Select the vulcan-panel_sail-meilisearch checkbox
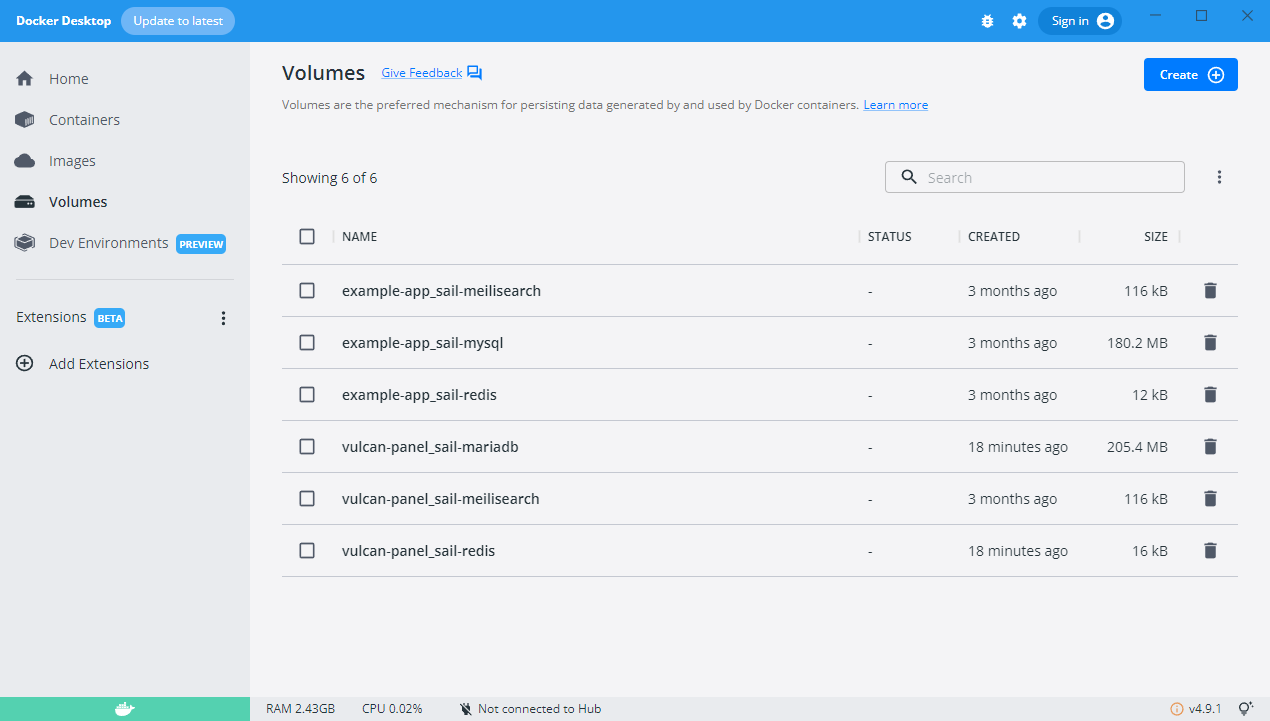1270x721 pixels. (307, 499)
